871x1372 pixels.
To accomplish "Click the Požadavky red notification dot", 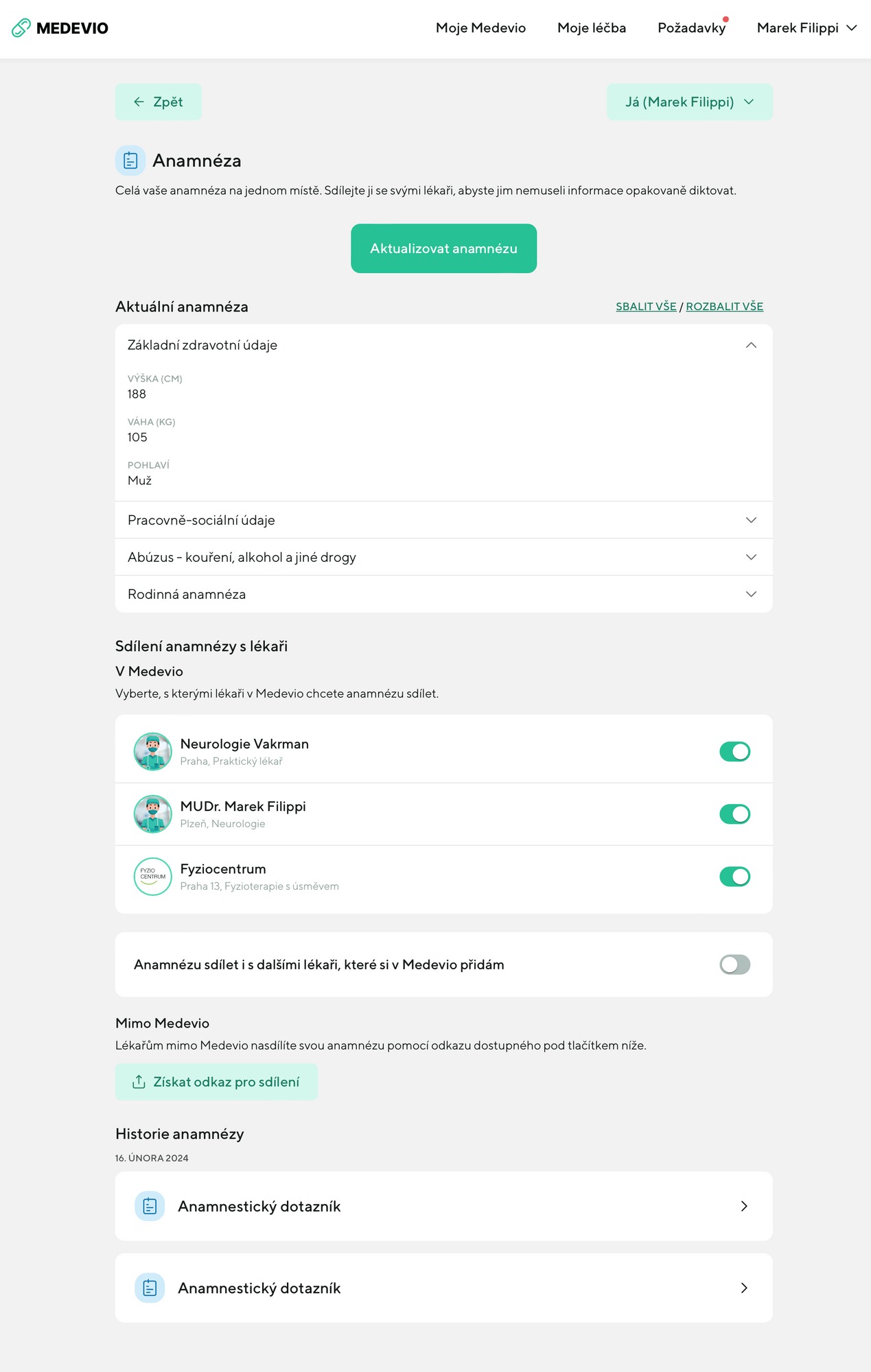I will click(725, 19).
